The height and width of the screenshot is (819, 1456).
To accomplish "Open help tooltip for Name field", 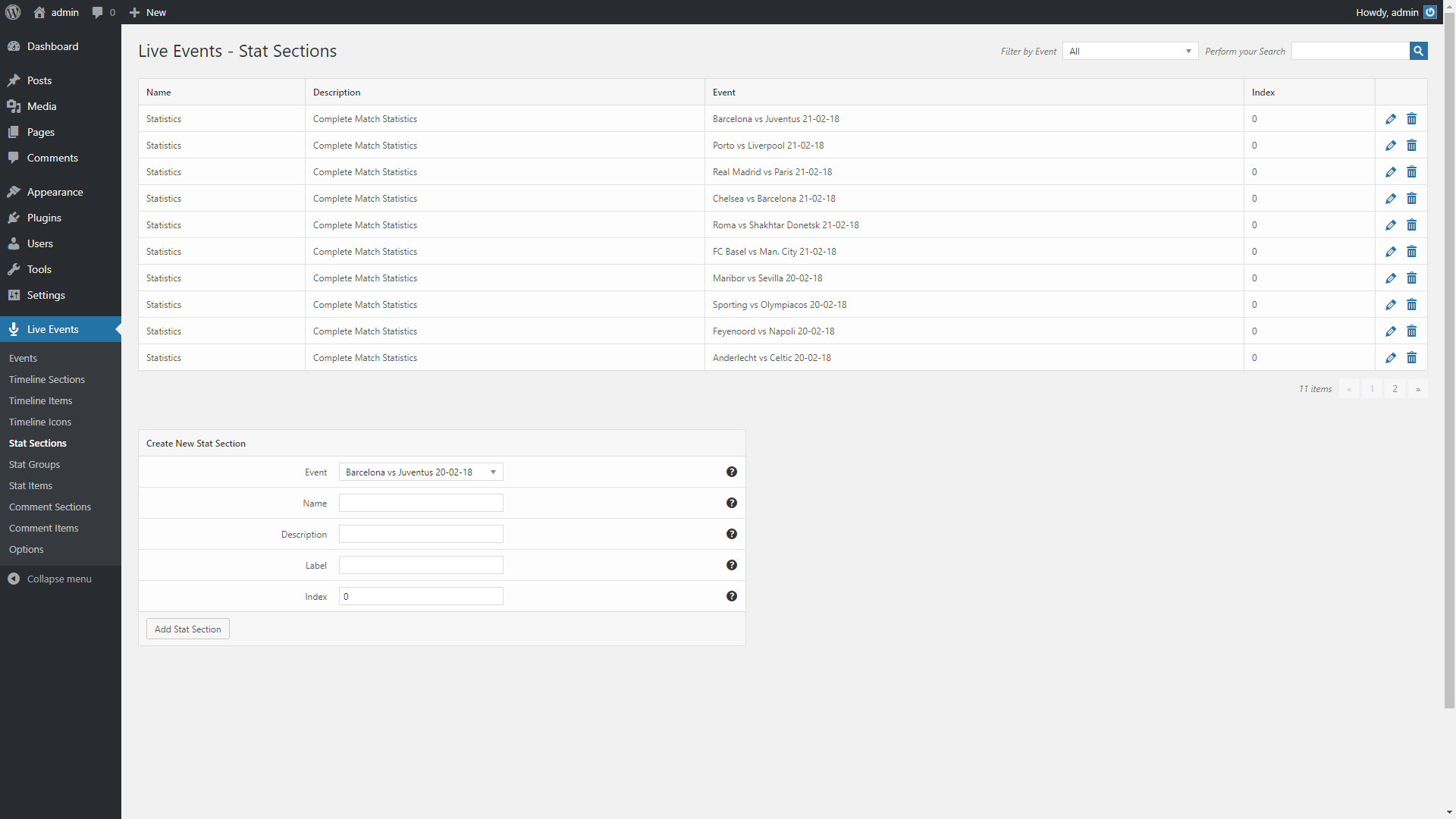I will point(731,503).
